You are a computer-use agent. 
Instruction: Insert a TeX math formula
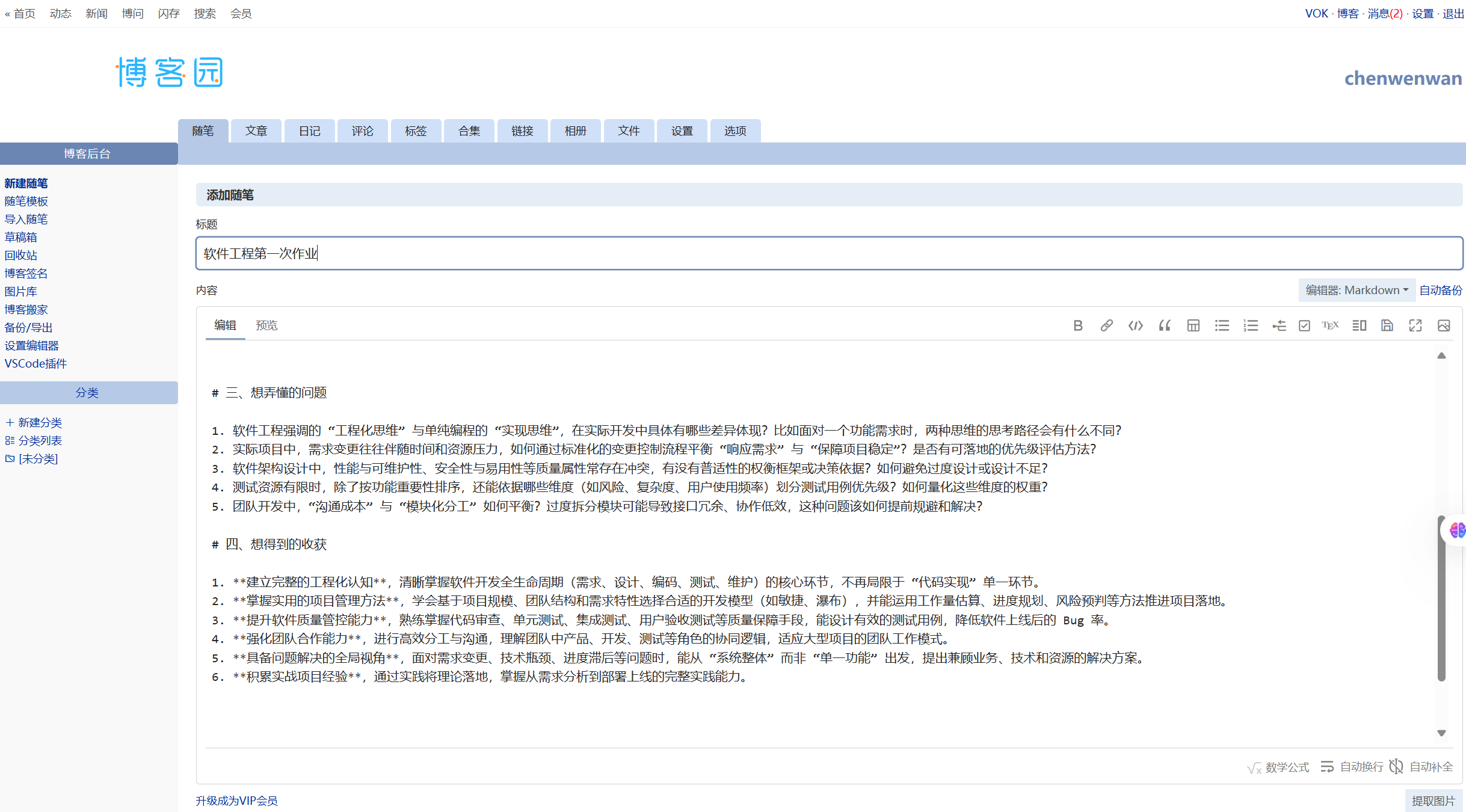coord(1330,325)
